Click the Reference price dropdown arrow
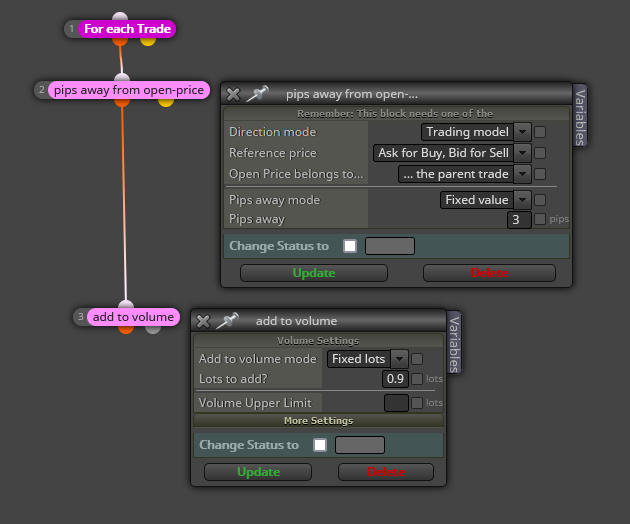This screenshot has height=524, width=630. pos(522,153)
